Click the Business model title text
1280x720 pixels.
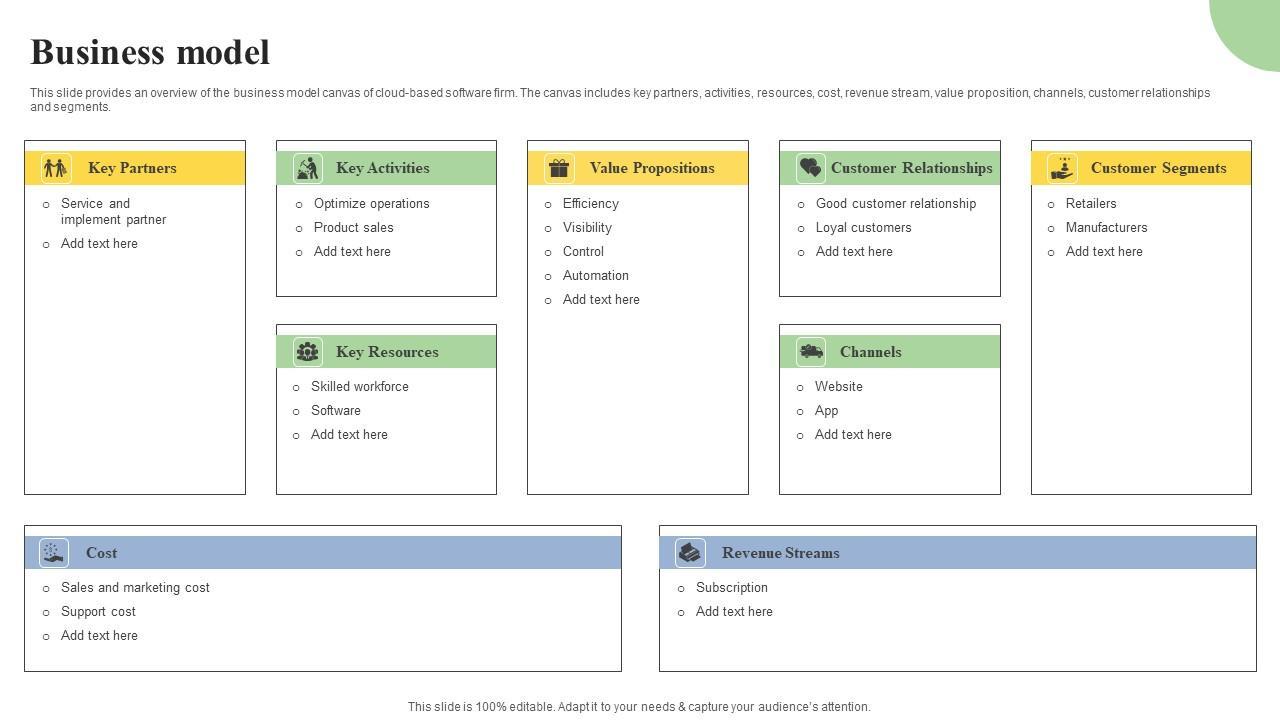point(150,52)
